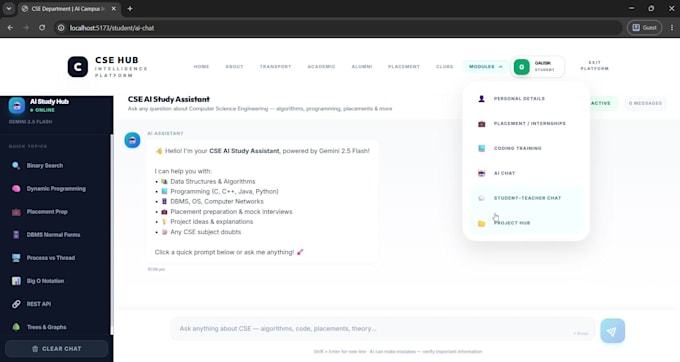Open the Transport nav item
The image size is (680, 362).
tap(275, 67)
